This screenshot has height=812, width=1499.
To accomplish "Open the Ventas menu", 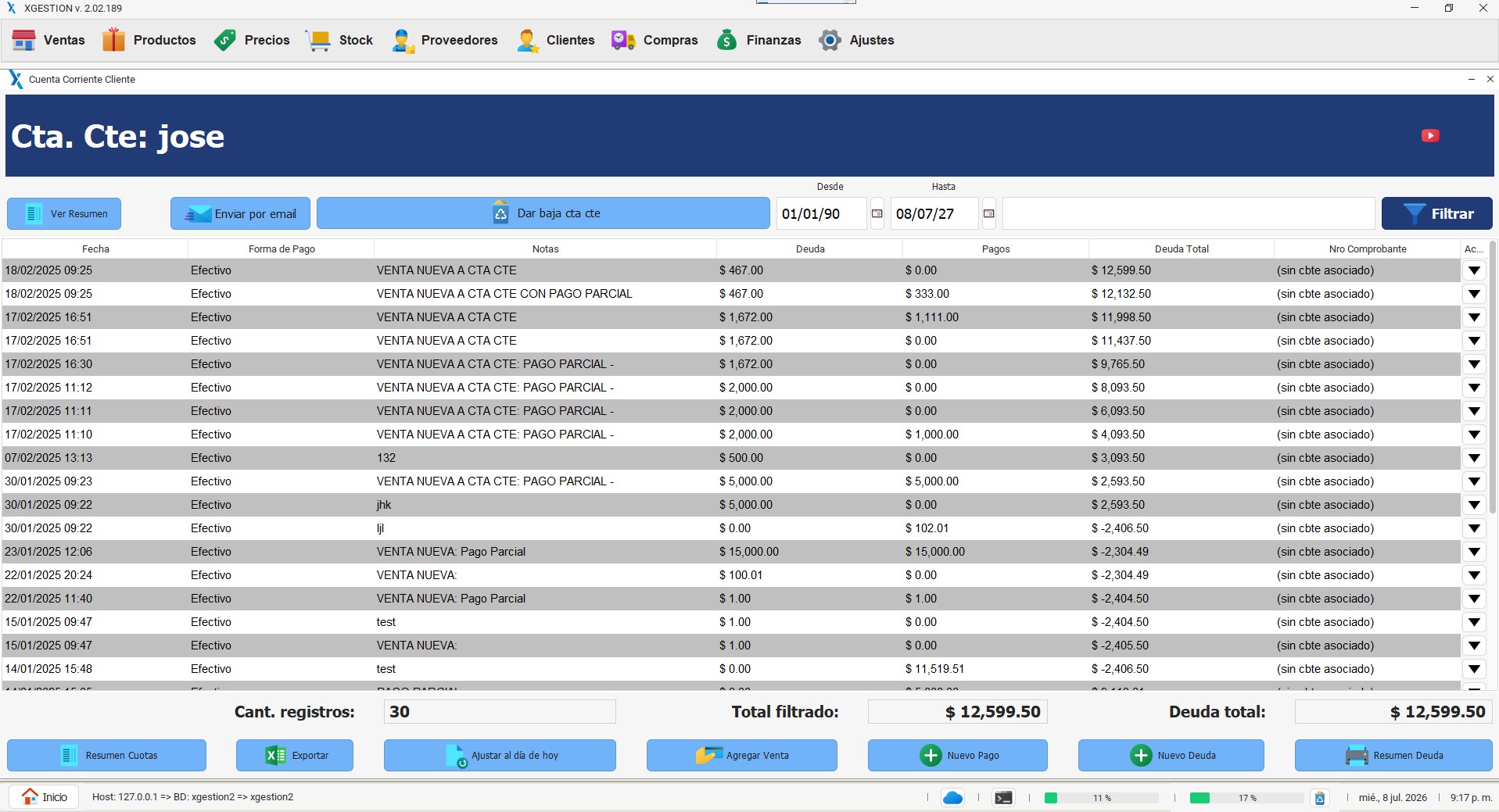I will click(48, 40).
